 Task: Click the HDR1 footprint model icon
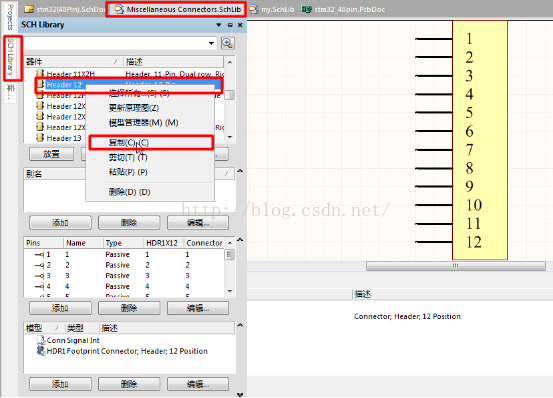[41, 350]
